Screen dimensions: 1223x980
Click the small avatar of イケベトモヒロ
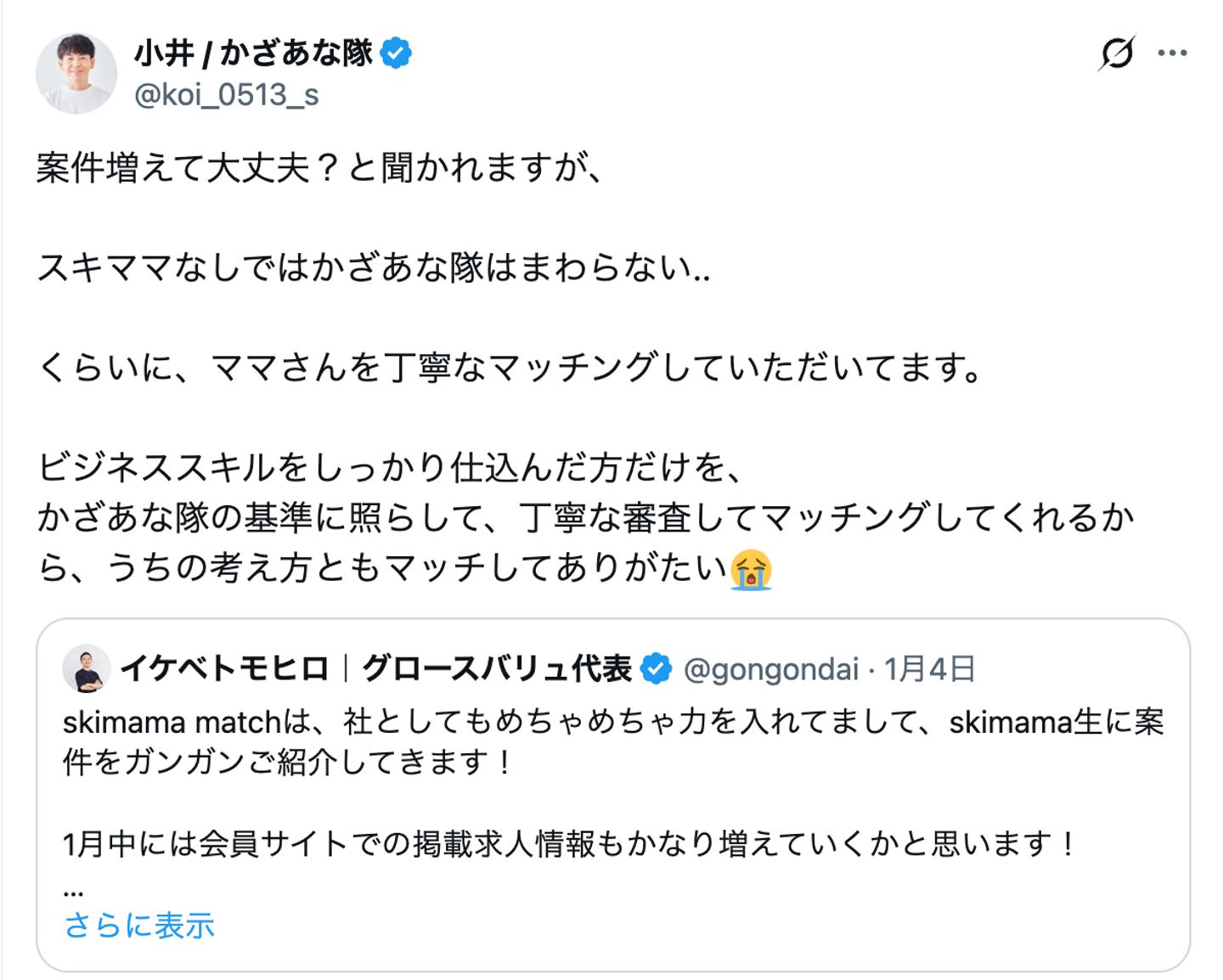[x=87, y=669]
